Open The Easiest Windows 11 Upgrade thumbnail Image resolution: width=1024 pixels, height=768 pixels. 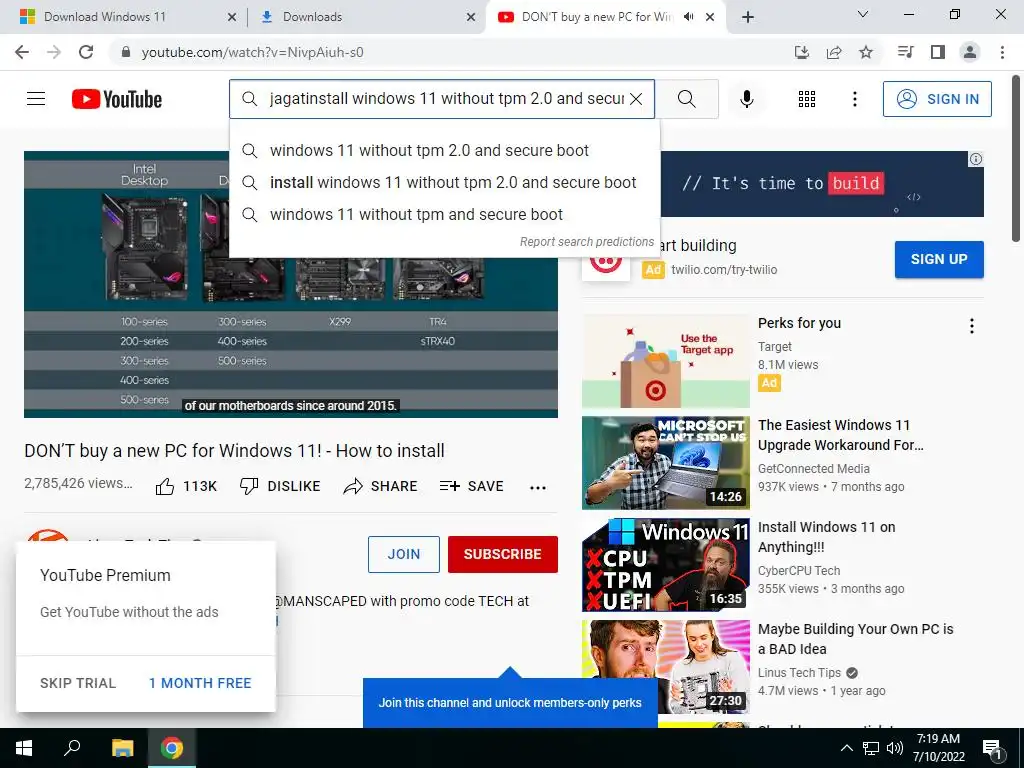pos(665,462)
